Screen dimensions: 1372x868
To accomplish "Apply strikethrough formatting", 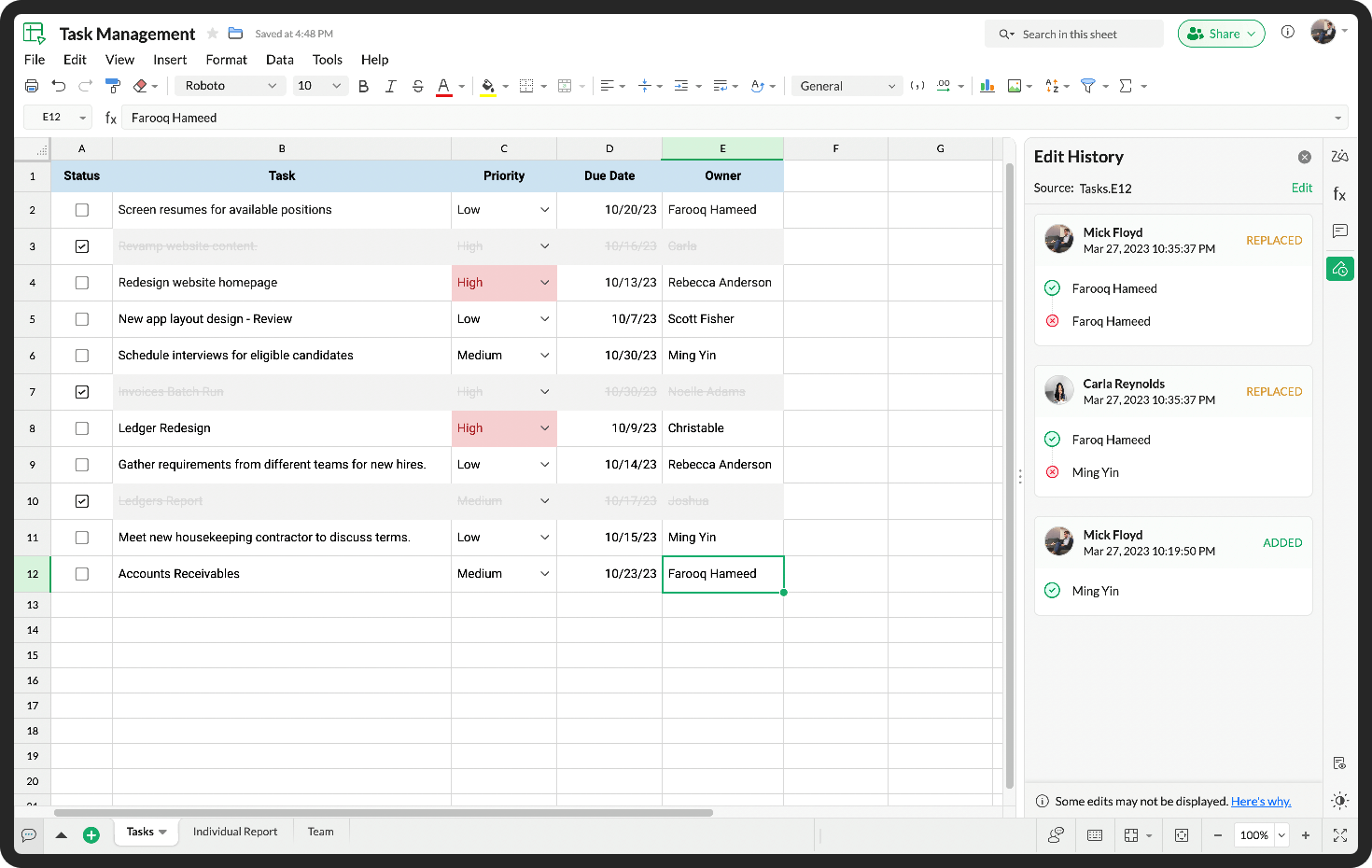I will pos(417,86).
